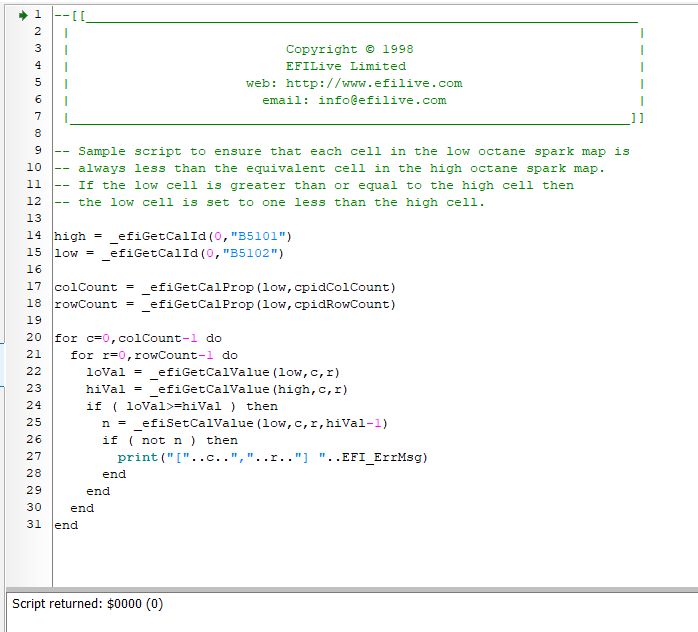Click the "]]" comment closer on line 7
Screen dimensions: 698x632
pyautogui.click(x=637, y=117)
